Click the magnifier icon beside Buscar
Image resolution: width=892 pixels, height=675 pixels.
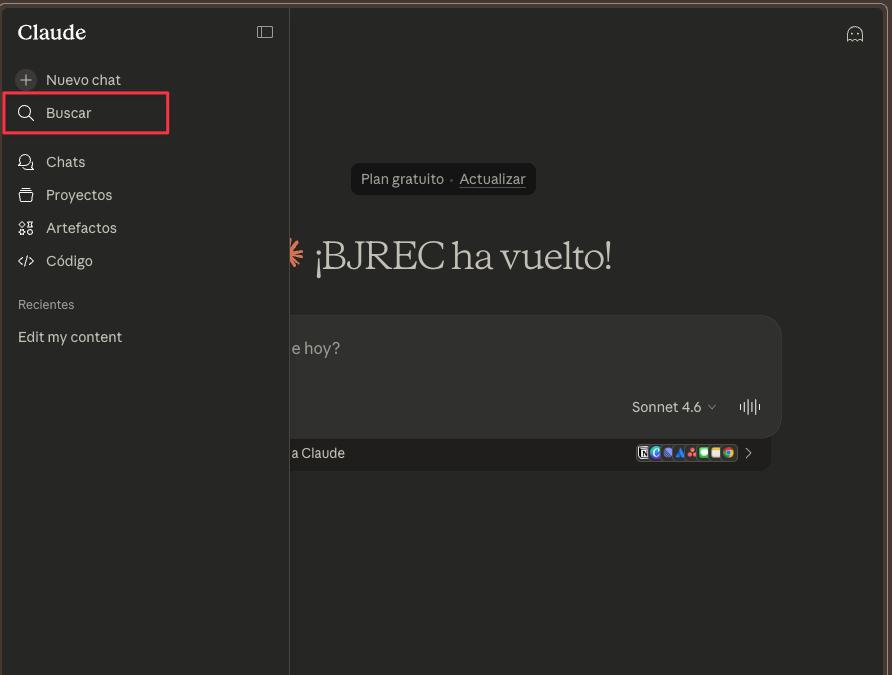pos(26,113)
